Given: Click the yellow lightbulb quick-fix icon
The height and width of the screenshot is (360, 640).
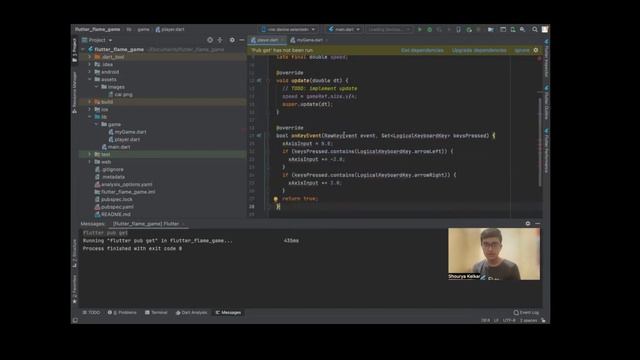Looking at the screenshot, I should (276, 199).
